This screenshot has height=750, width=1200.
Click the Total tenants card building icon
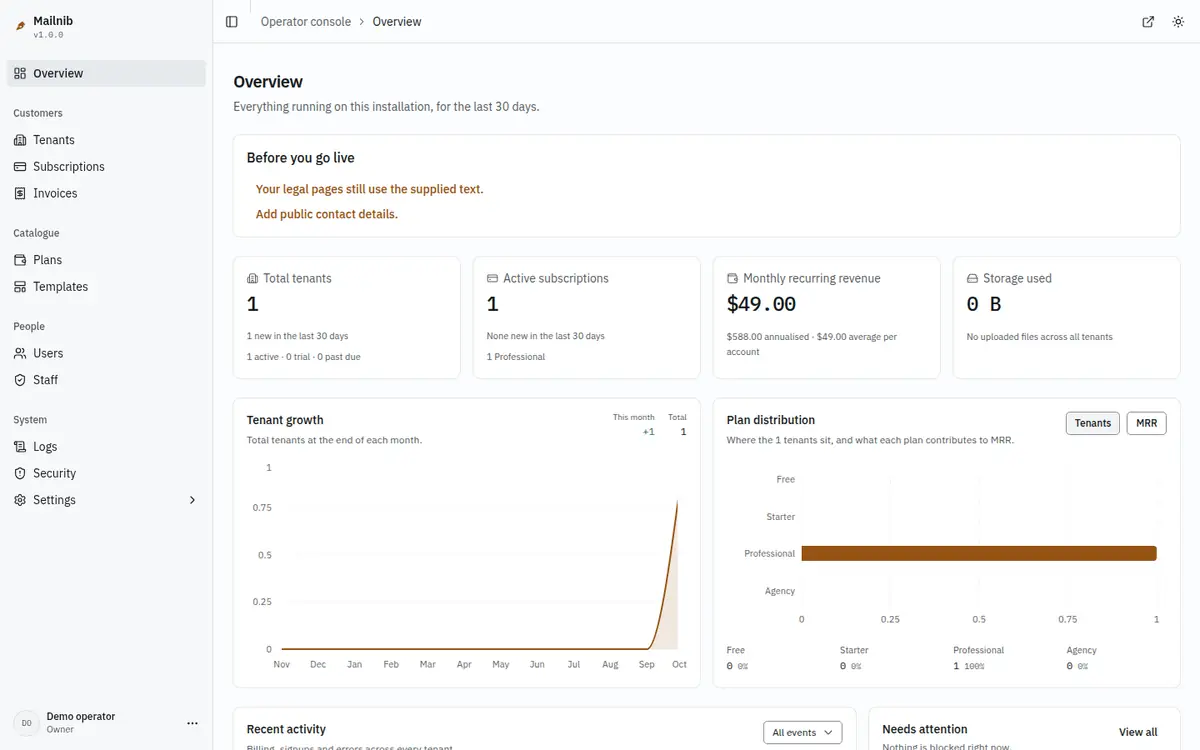point(252,279)
